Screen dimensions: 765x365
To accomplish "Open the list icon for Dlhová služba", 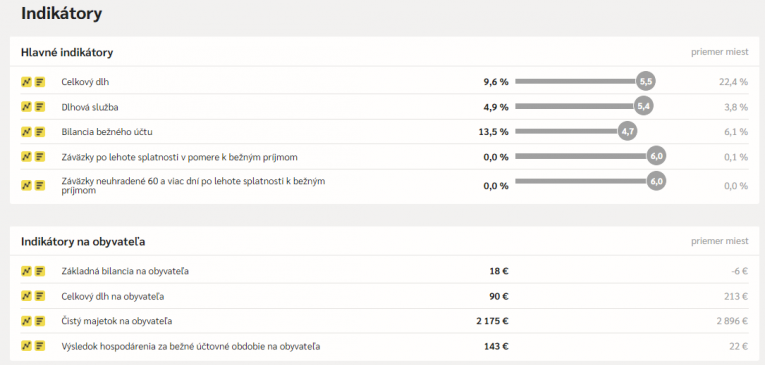I will click(40, 106).
